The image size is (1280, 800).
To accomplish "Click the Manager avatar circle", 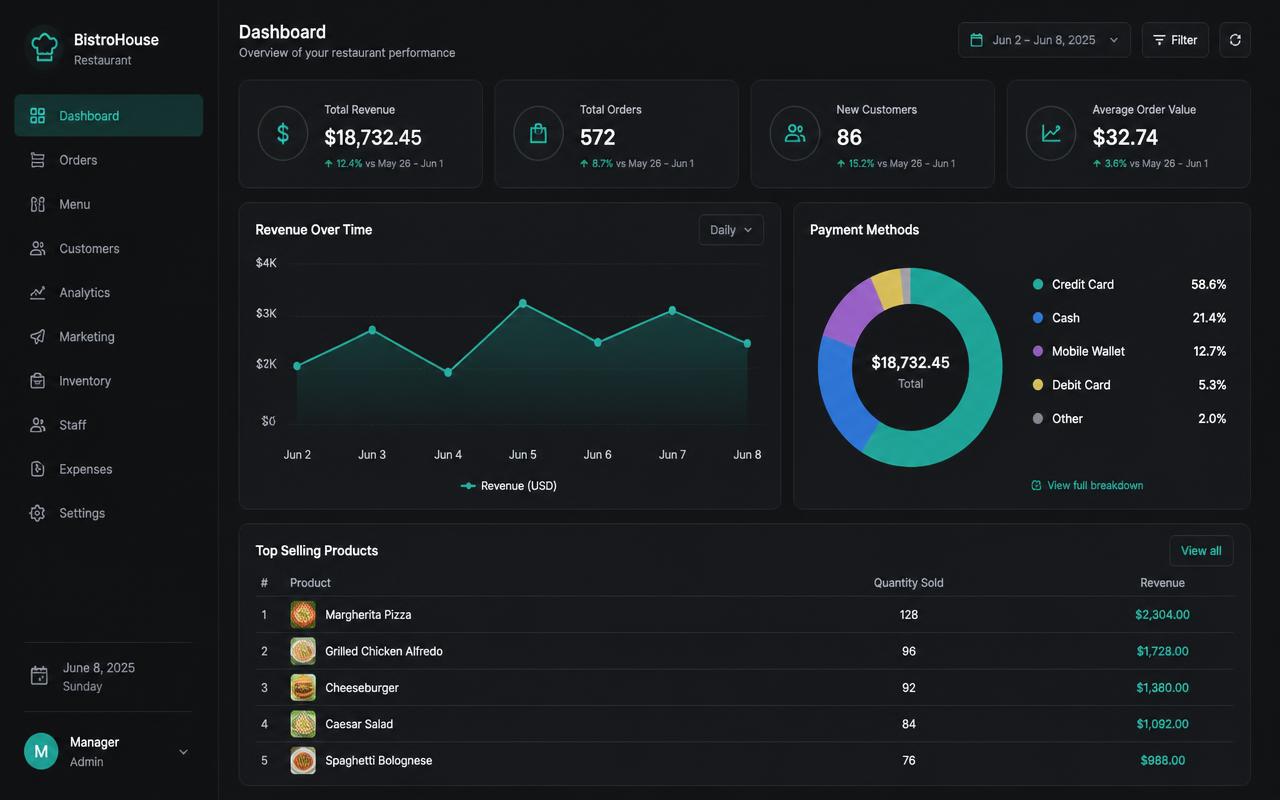I will 41,751.
